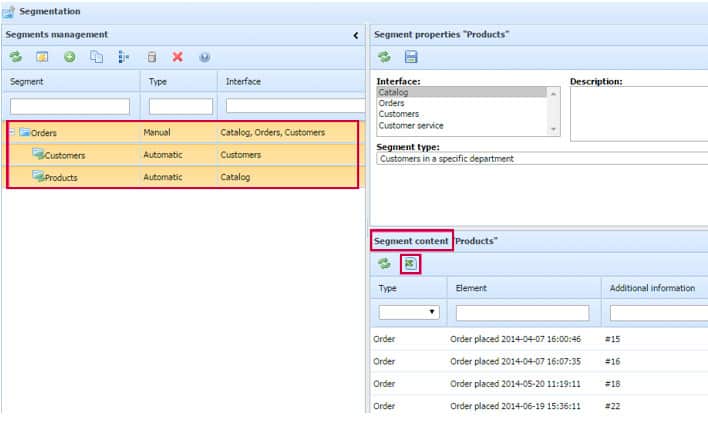
Task: Refresh the Segments management list
Action: 15,57
